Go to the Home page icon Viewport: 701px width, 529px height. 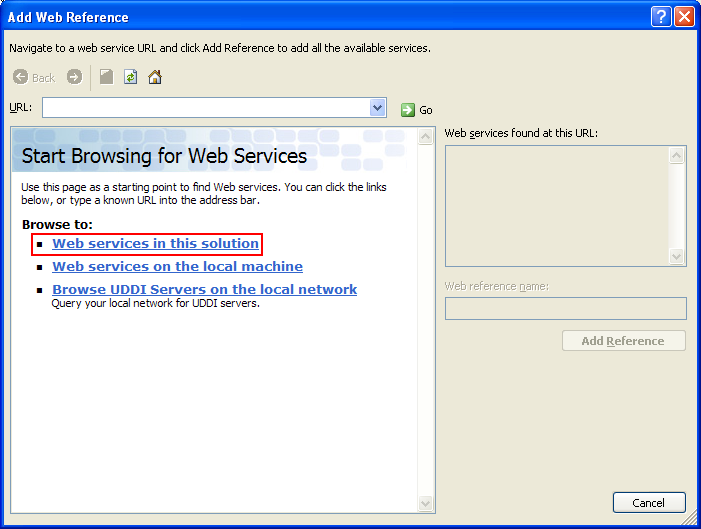pos(155,77)
